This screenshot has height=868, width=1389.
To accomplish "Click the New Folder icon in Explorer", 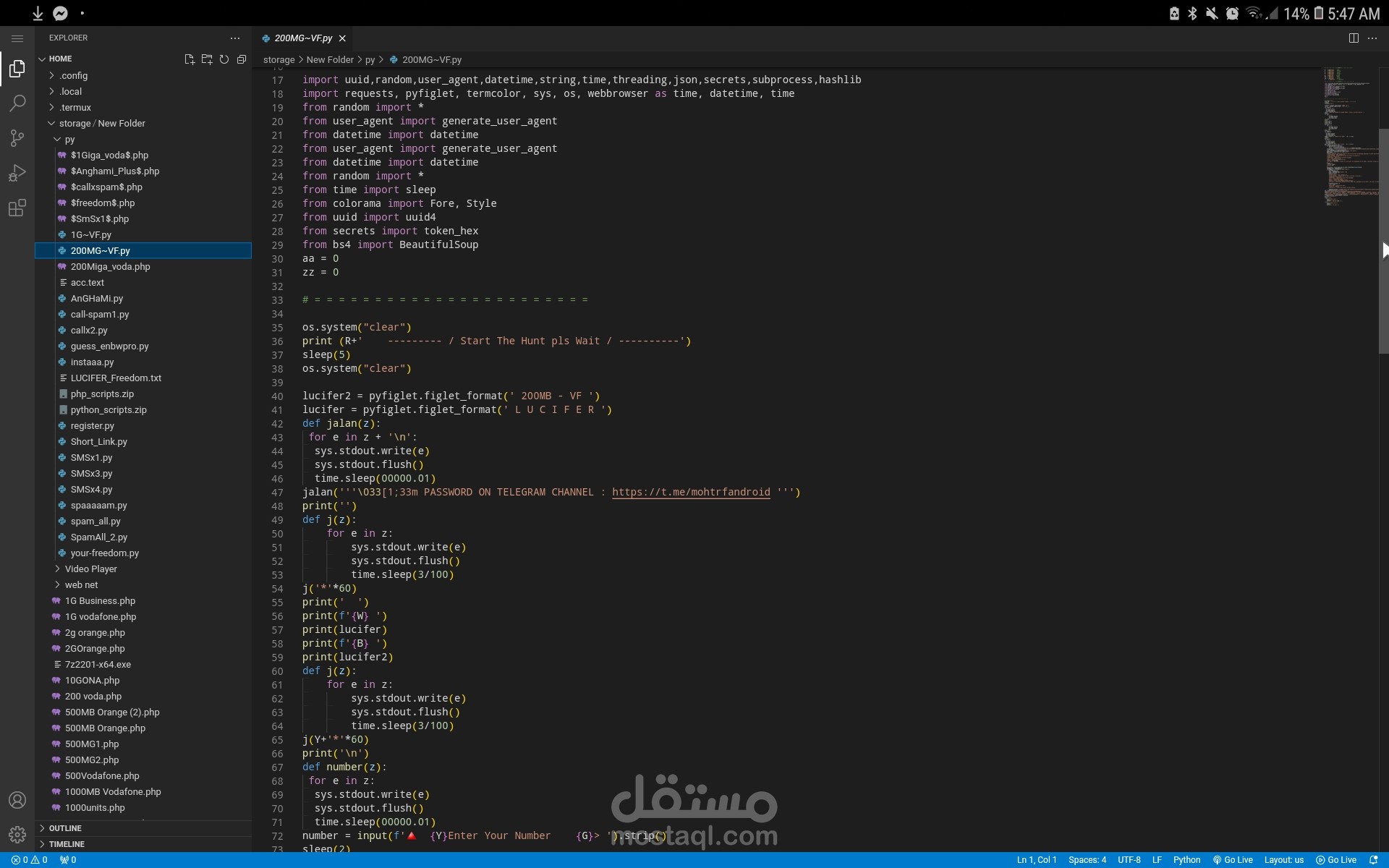I will click(207, 59).
